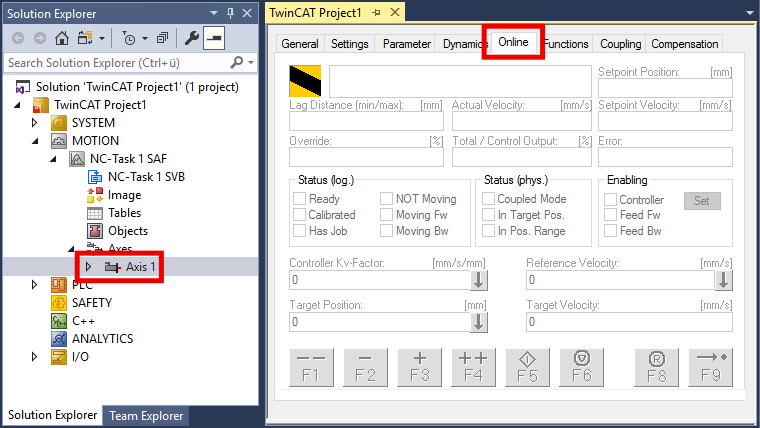
Task: Pin the Solution Explorer panel with auto-hide pin
Action: (231, 13)
